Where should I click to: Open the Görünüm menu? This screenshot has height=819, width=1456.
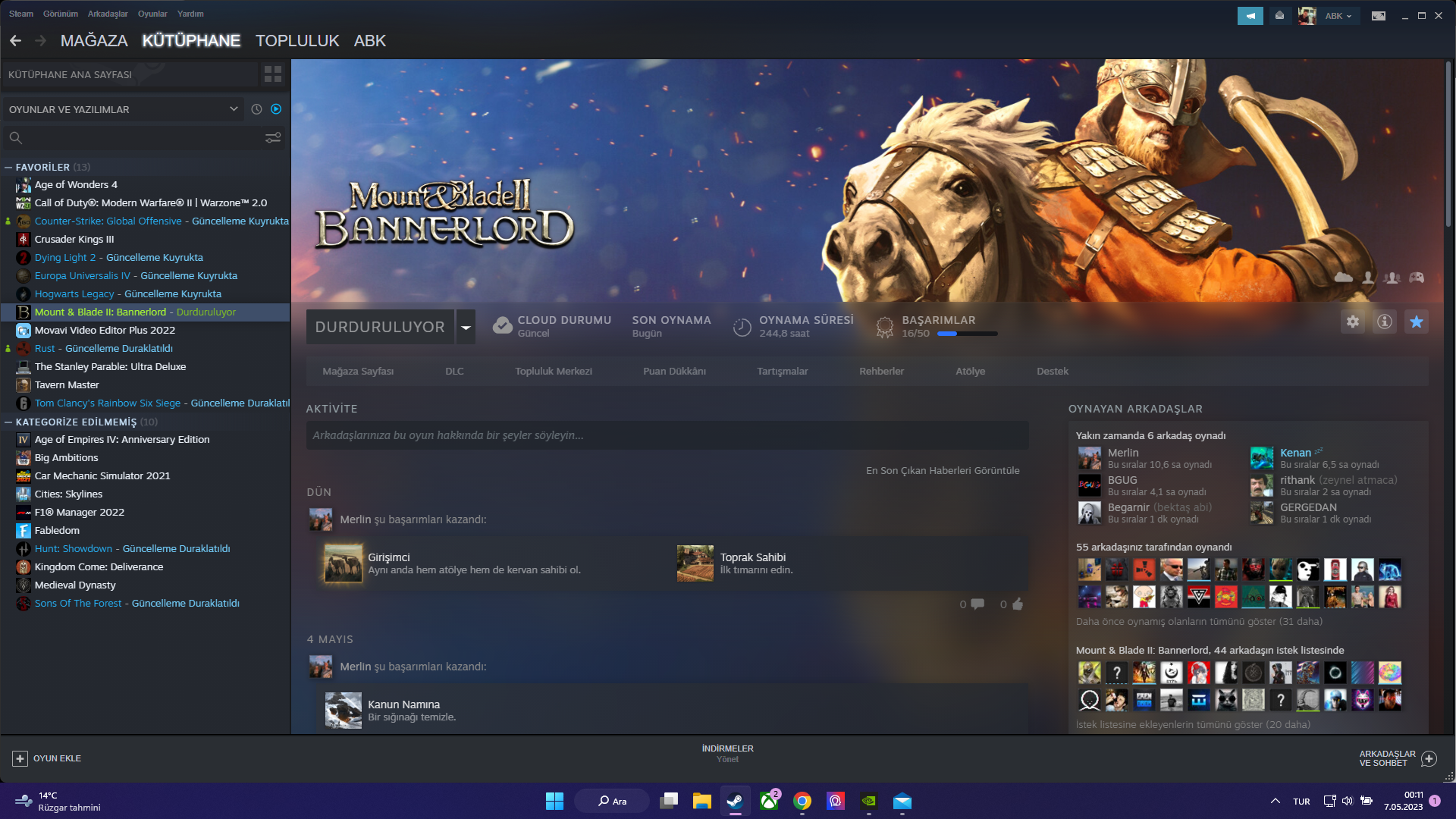tap(60, 14)
